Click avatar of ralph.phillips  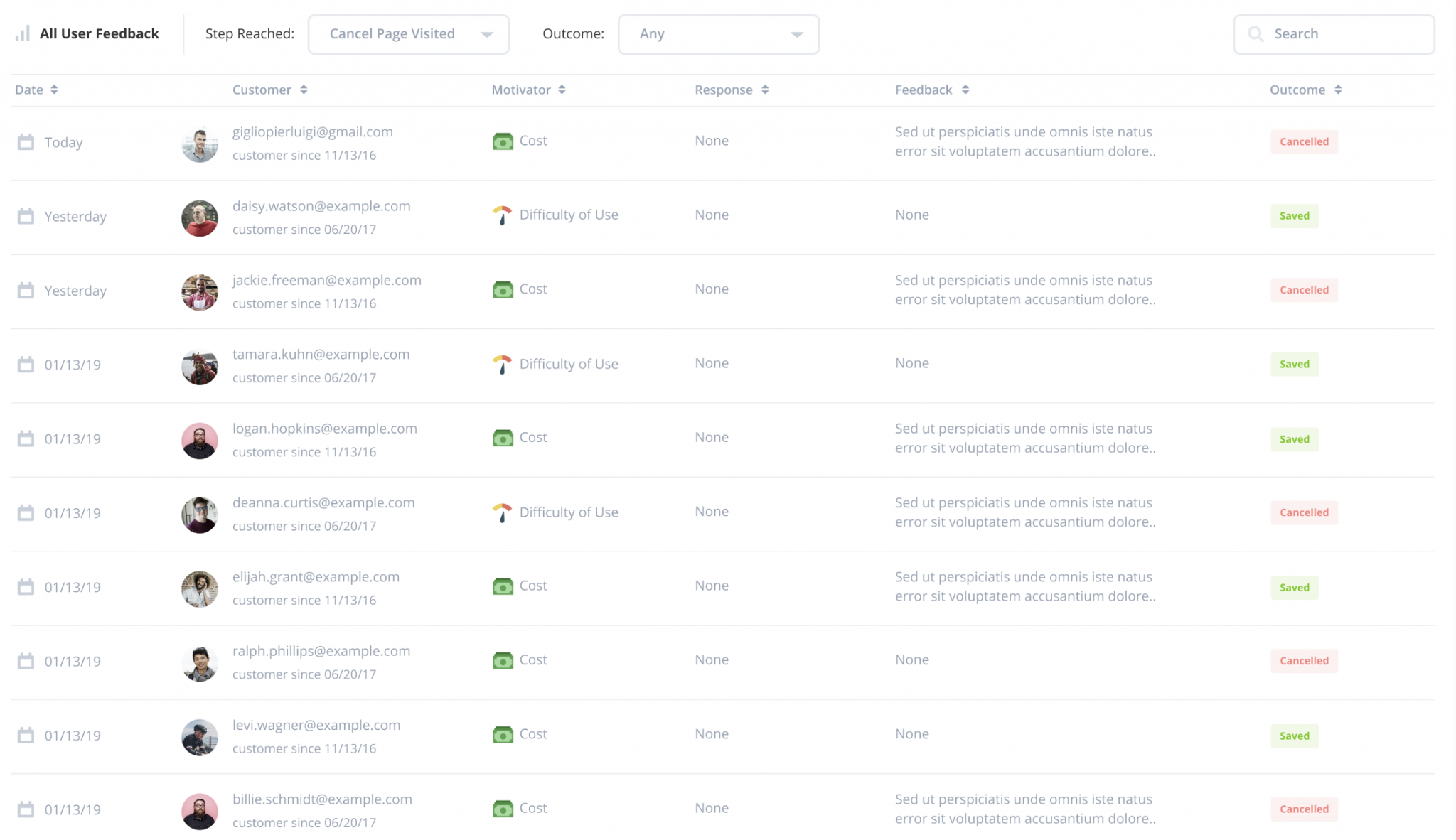(200, 664)
